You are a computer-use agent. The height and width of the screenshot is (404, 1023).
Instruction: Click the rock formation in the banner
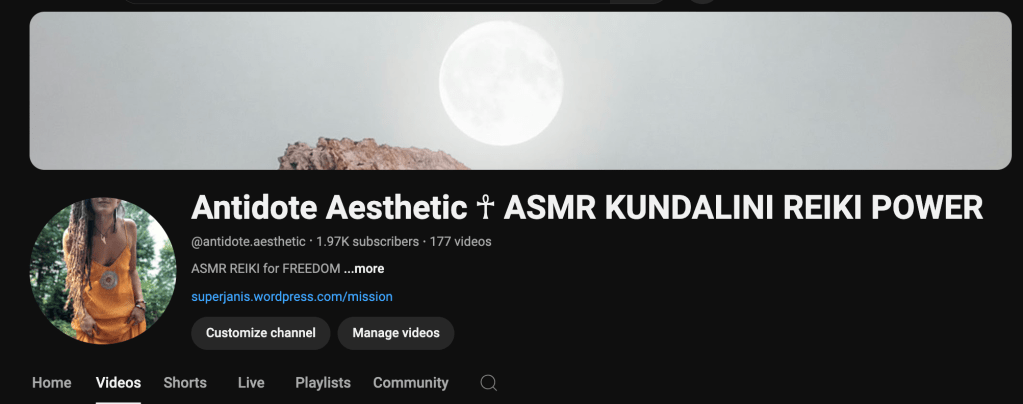pos(373,154)
